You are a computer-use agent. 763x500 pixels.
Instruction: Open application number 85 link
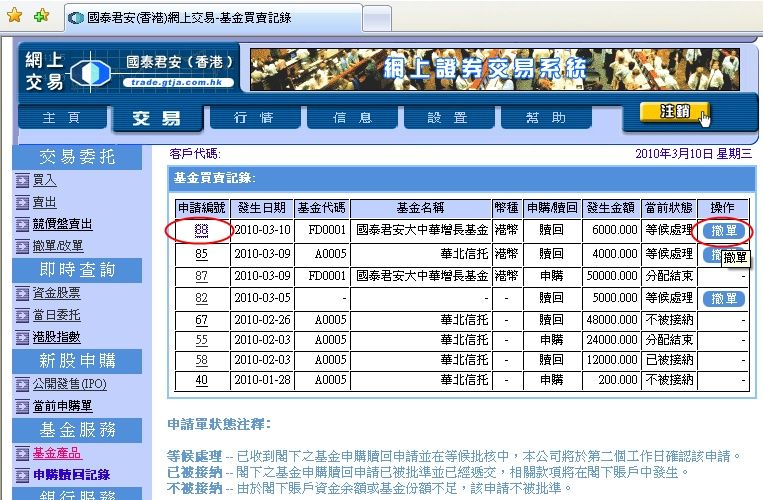(201, 254)
